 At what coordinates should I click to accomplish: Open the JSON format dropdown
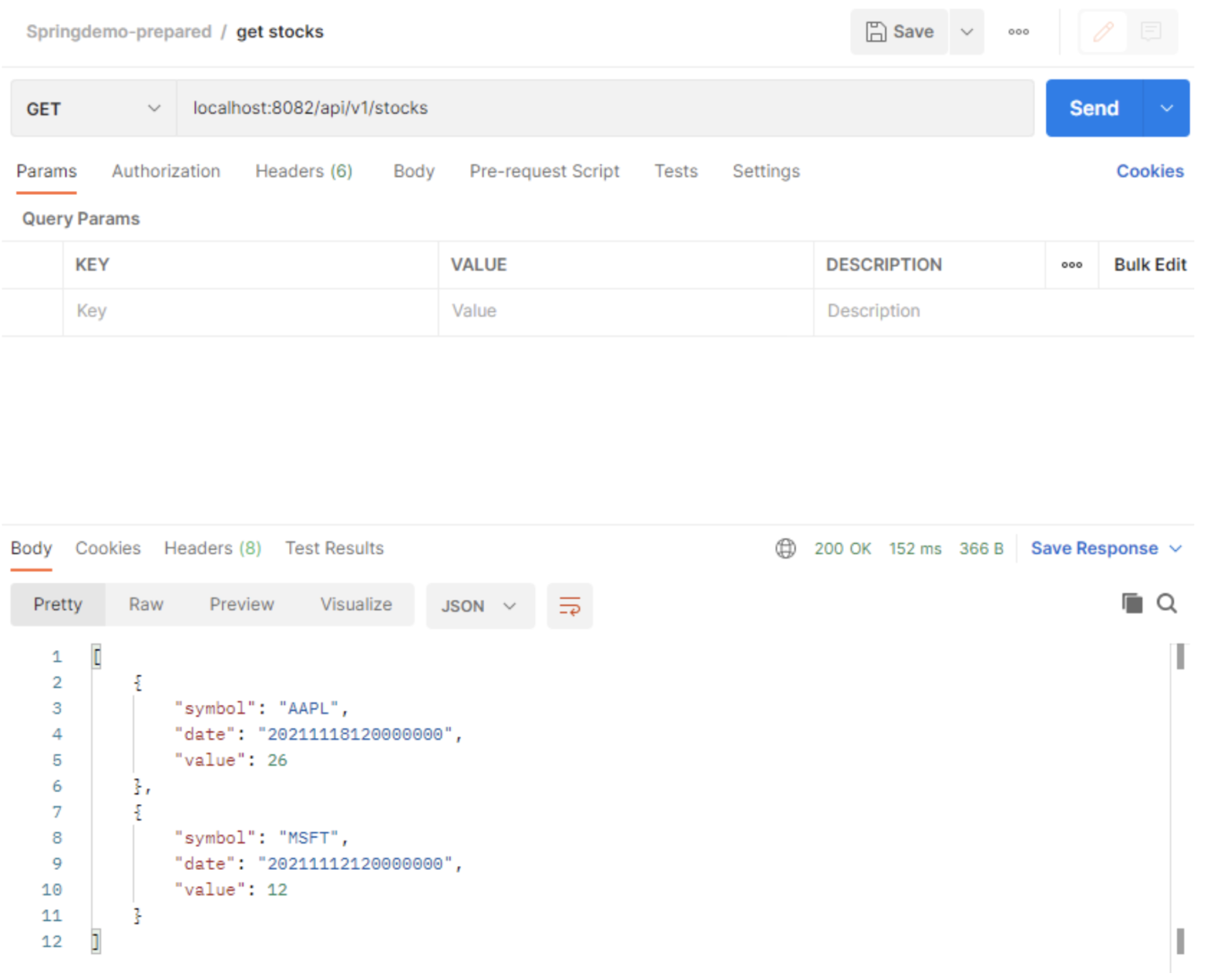[x=479, y=606]
